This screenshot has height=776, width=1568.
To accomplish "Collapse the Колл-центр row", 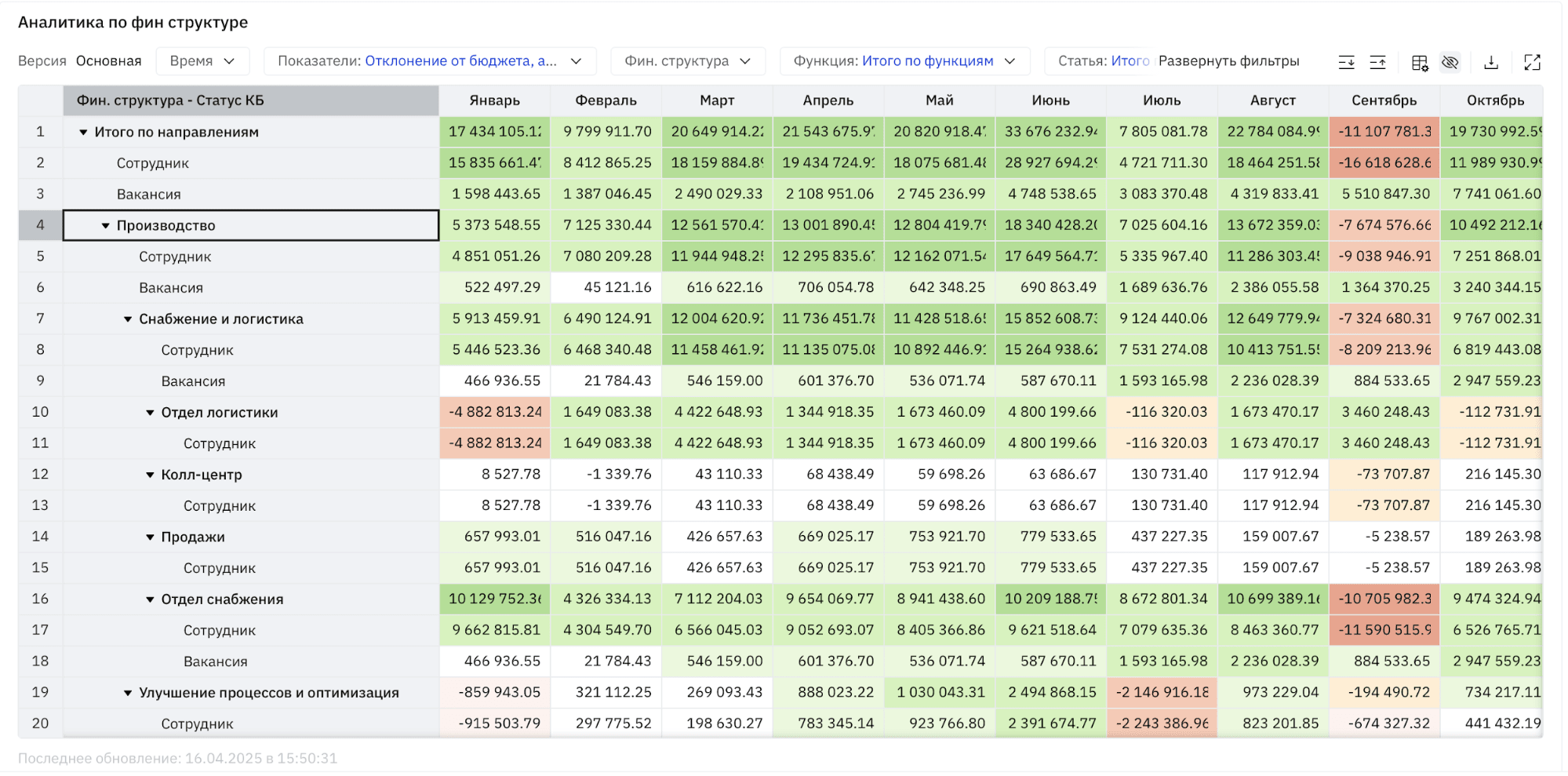I will tap(150, 475).
